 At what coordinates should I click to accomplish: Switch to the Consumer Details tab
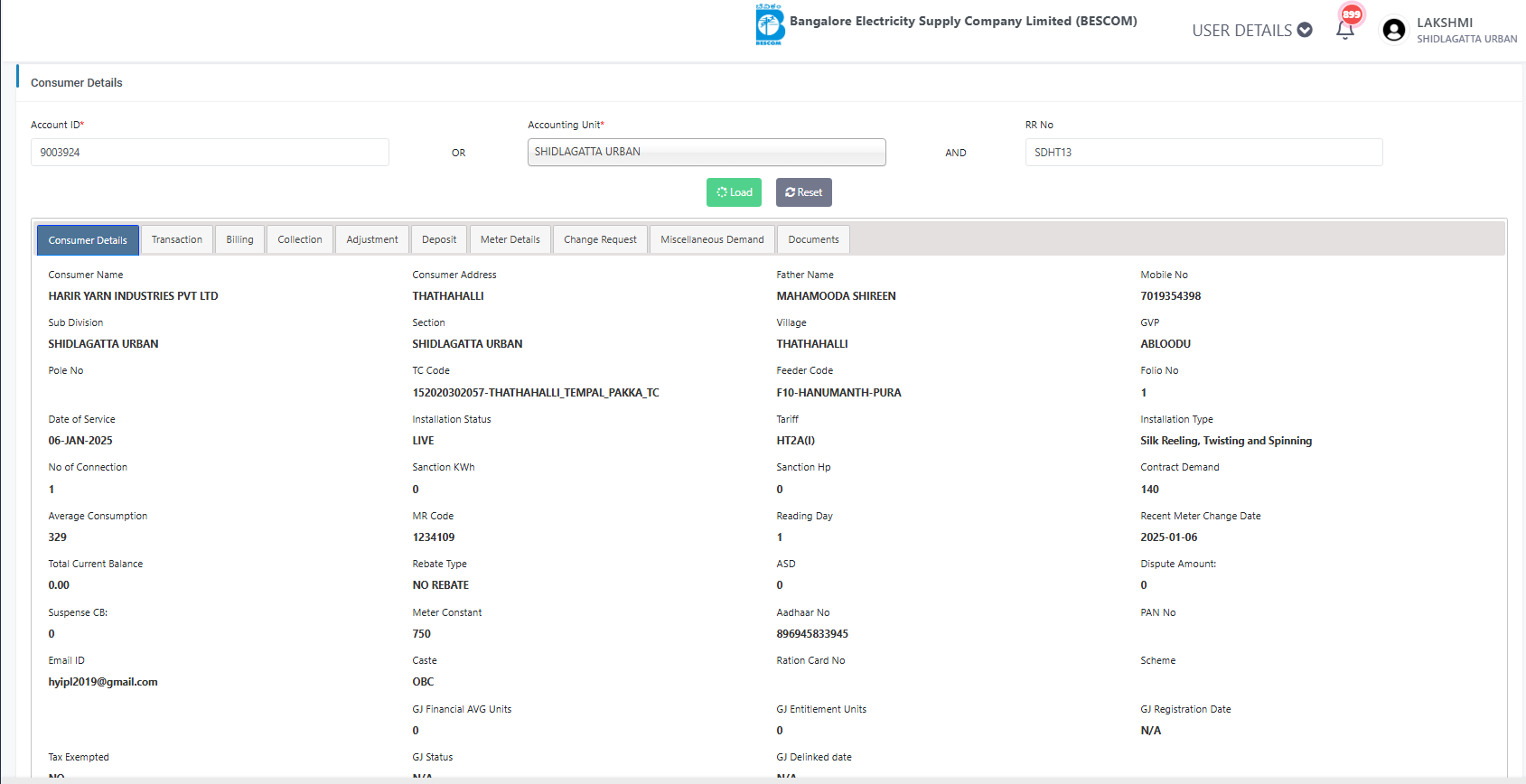88,240
